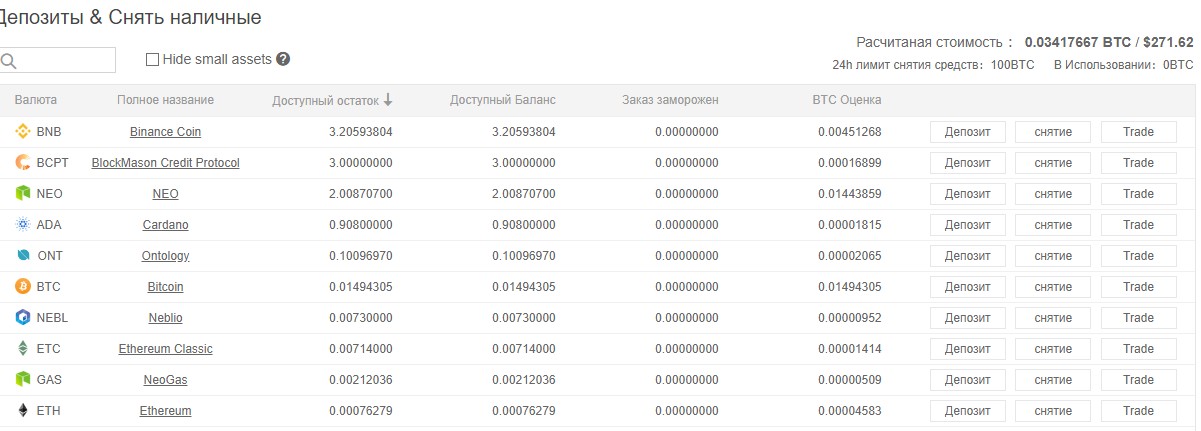Click the NEBL coin icon

pos(23,318)
